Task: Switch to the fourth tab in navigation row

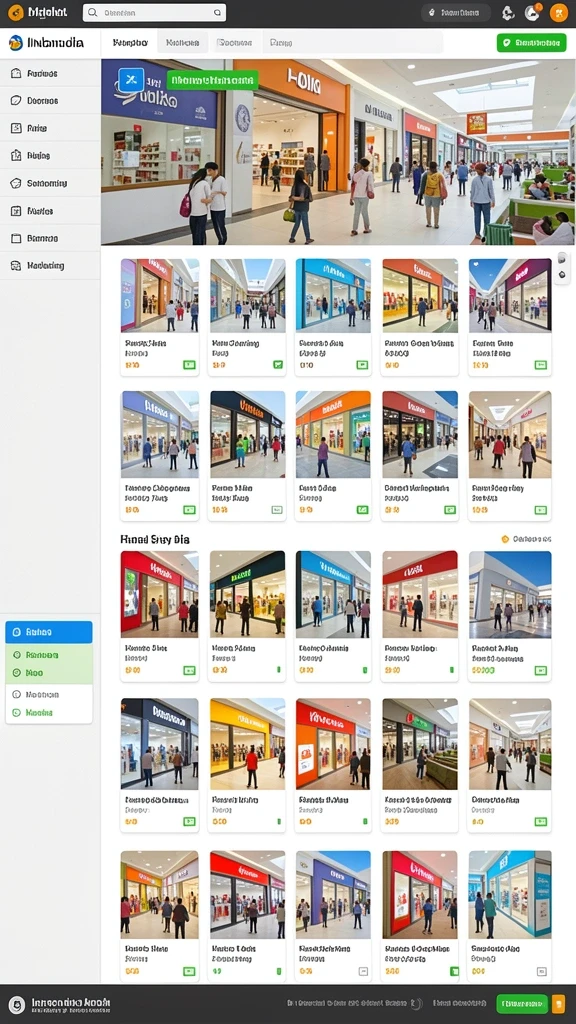Action: click(x=281, y=42)
